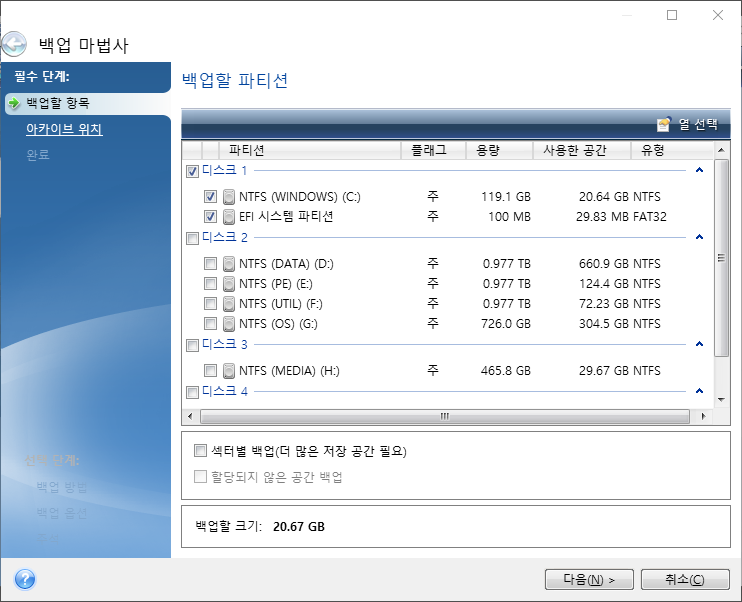Open the help question mark icon

coord(25,579)
